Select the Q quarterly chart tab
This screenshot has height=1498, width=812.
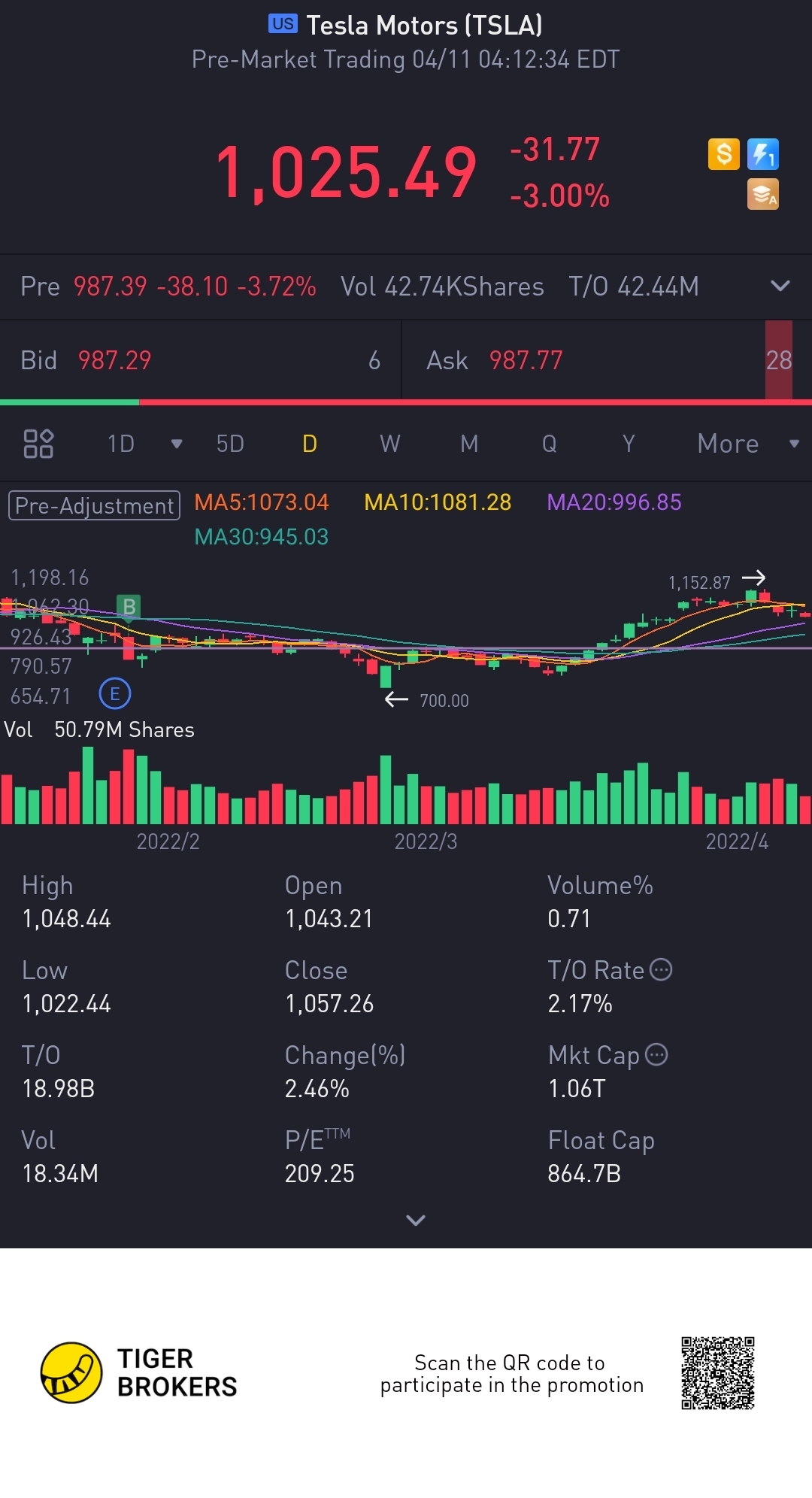(549, 444)
